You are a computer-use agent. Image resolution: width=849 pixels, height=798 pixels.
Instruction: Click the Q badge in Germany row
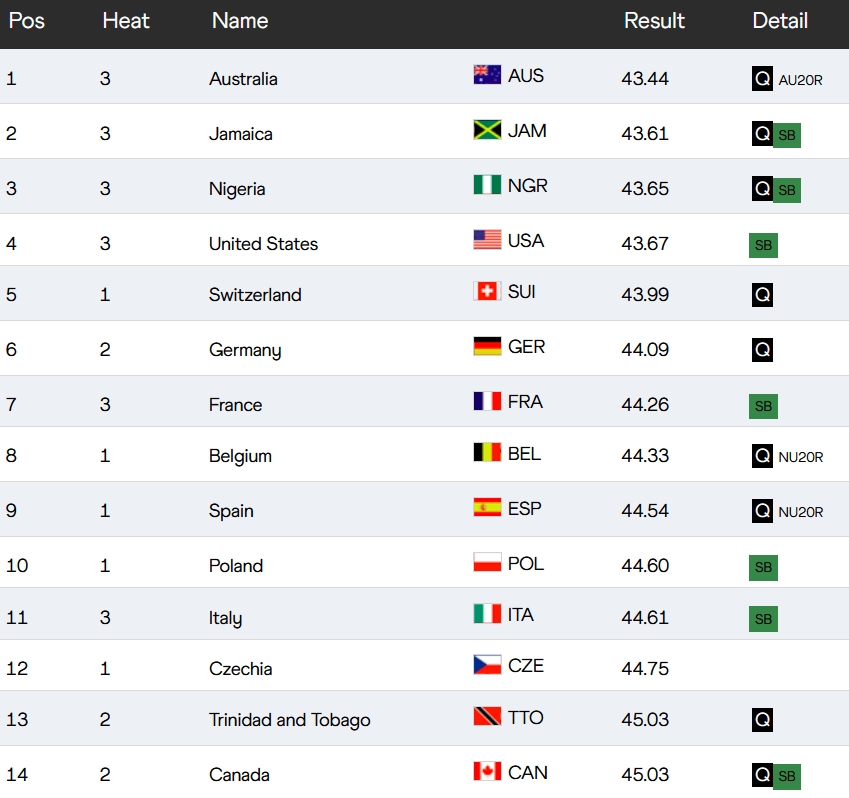[762, 350]
